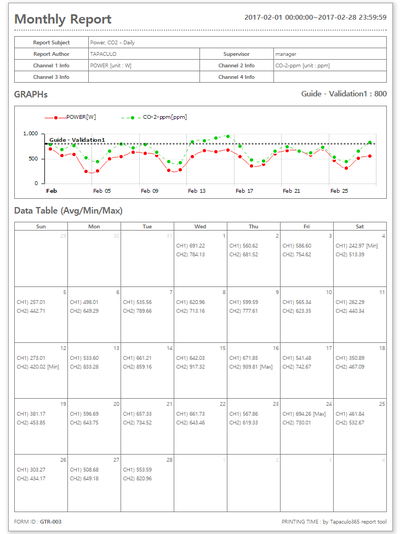400x534 pixels.
Task: Click the Supervisor label cell
Action: 237,54
